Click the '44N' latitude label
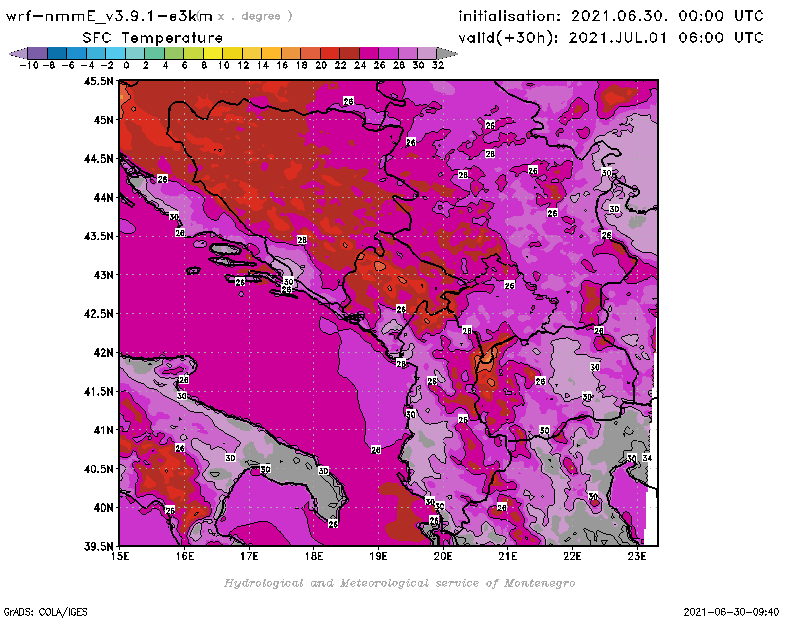Image resolution: width=800 pixels, height=618 pixels. 104,197
